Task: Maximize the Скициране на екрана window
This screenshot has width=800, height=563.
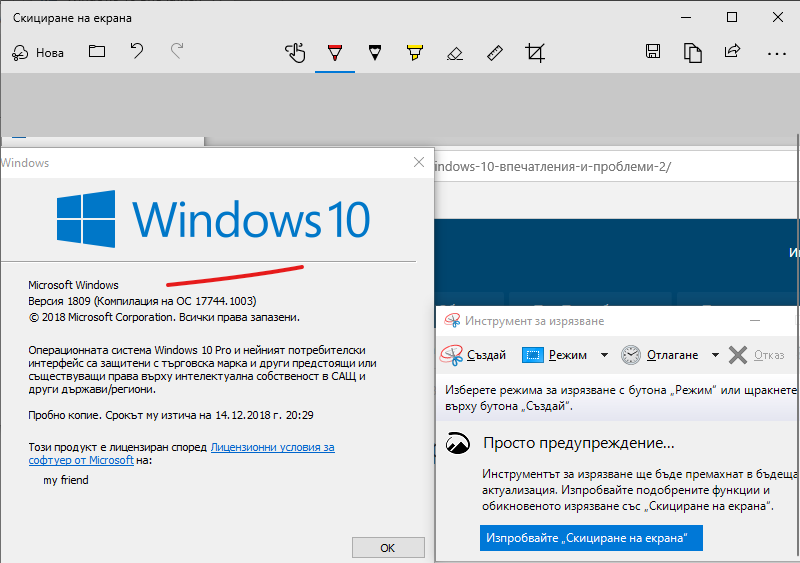Action: pyautogui.click(x=732, y=17)
